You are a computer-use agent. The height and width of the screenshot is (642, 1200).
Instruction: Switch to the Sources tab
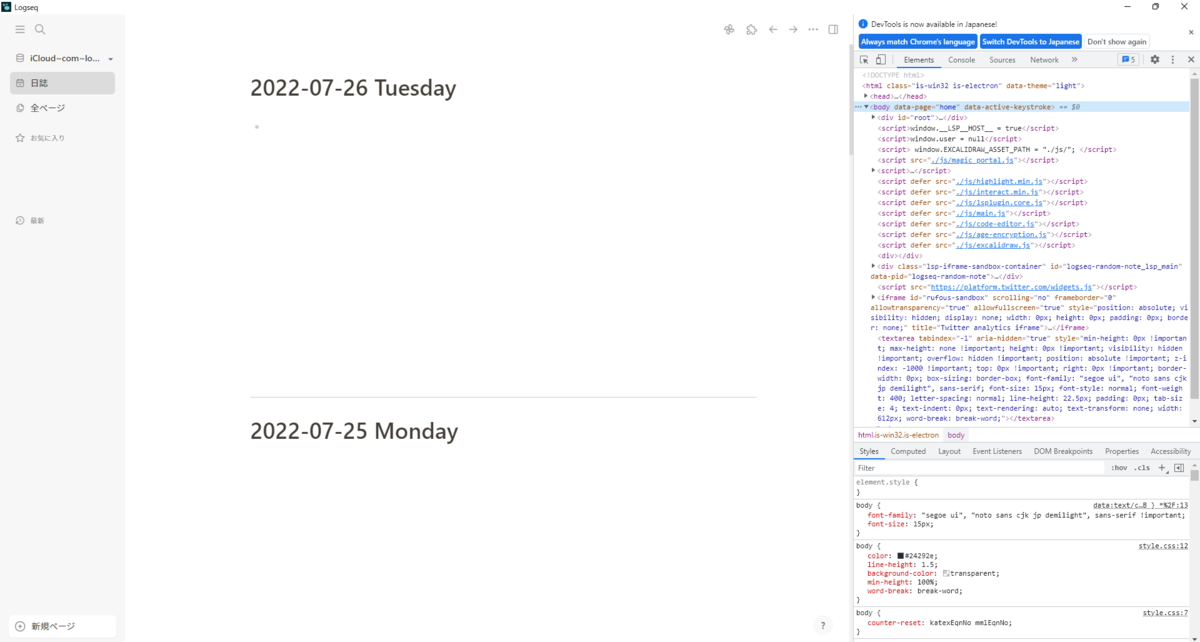tap(1002, 60)
